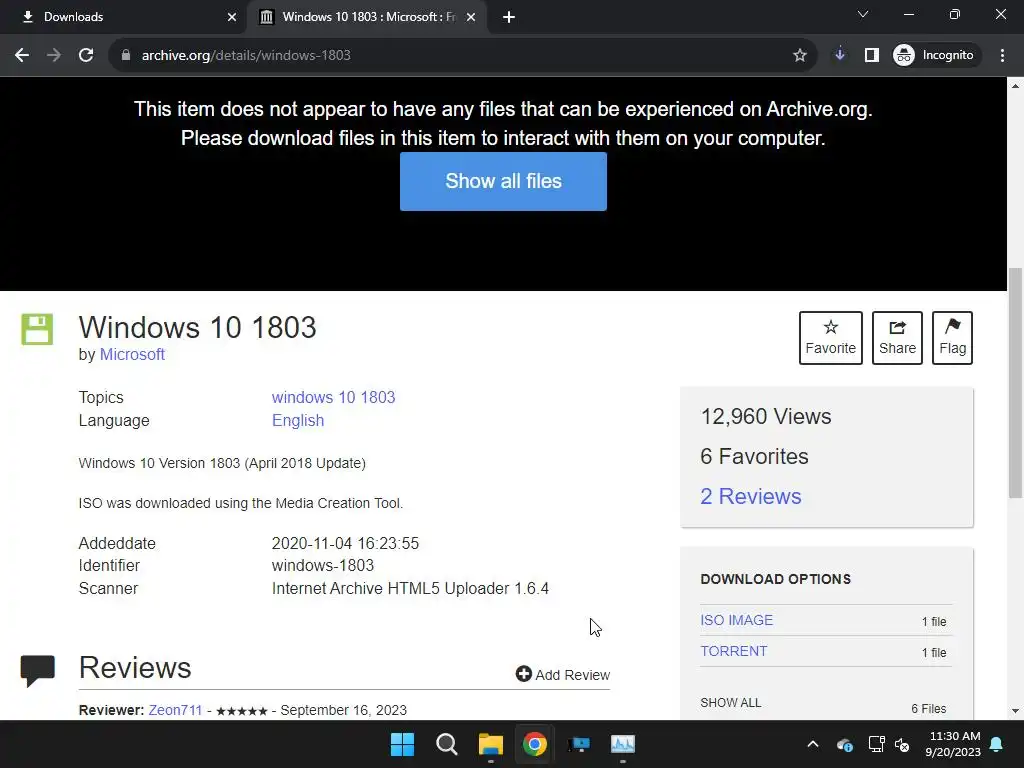1024x768 pixels.
Task: Open the clock showing 11:30 AM
Action: point(953,744)
